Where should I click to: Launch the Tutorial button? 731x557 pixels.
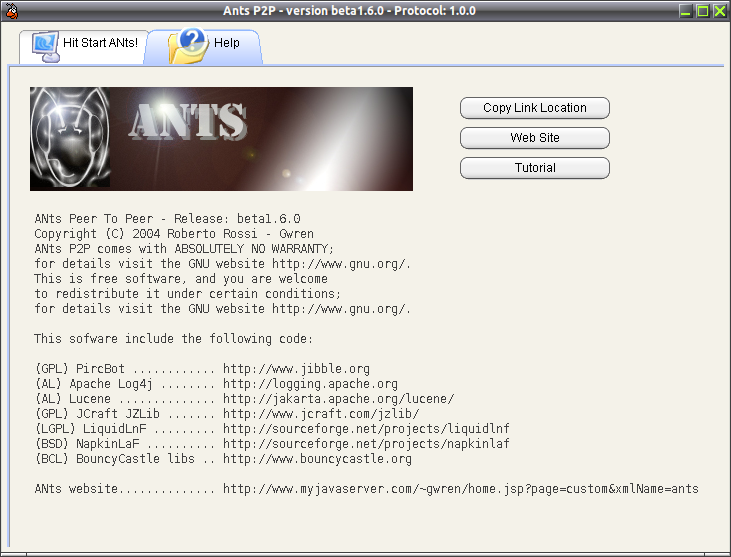tap(535, 168)
